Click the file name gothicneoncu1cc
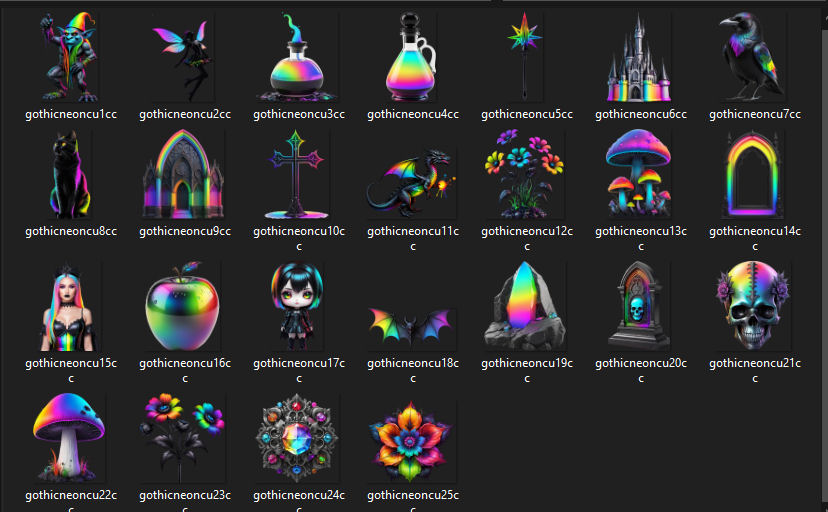This screenshot has width=828, height=512. (71, 114)
